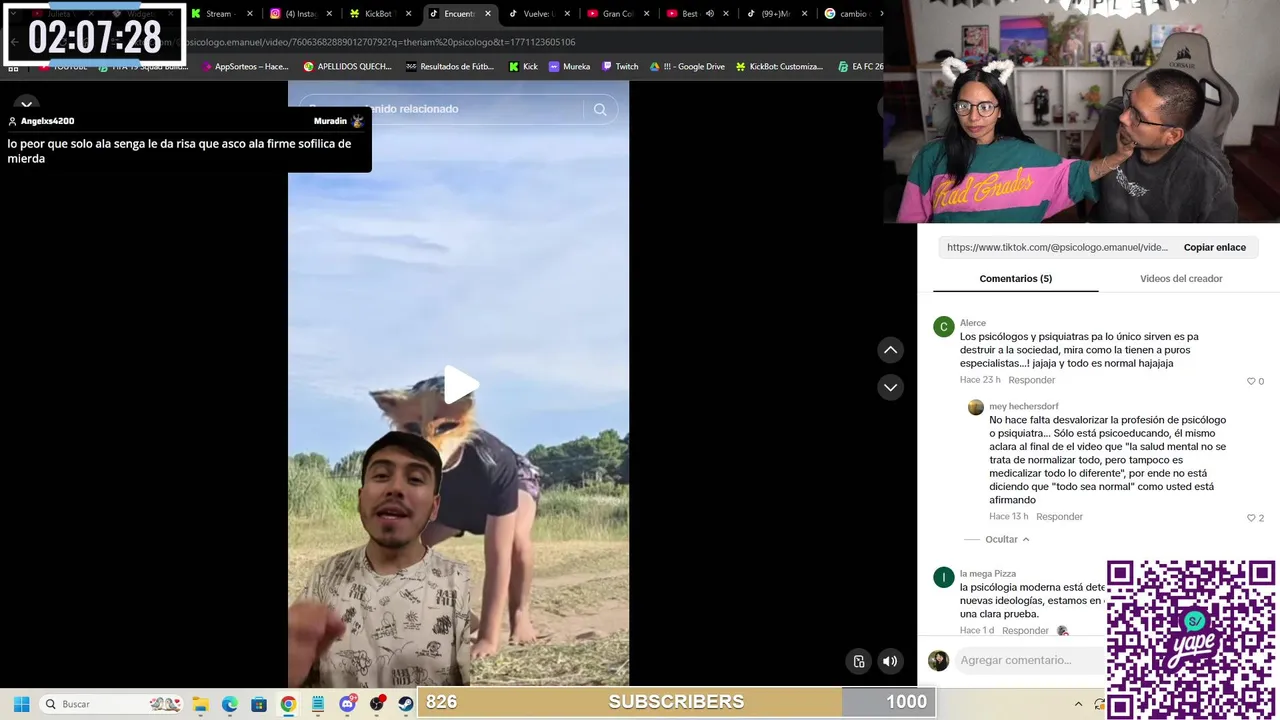The image size is (1280, 720).
Task: Open the Notepad app from taskbar
Action: pos(318,704)
